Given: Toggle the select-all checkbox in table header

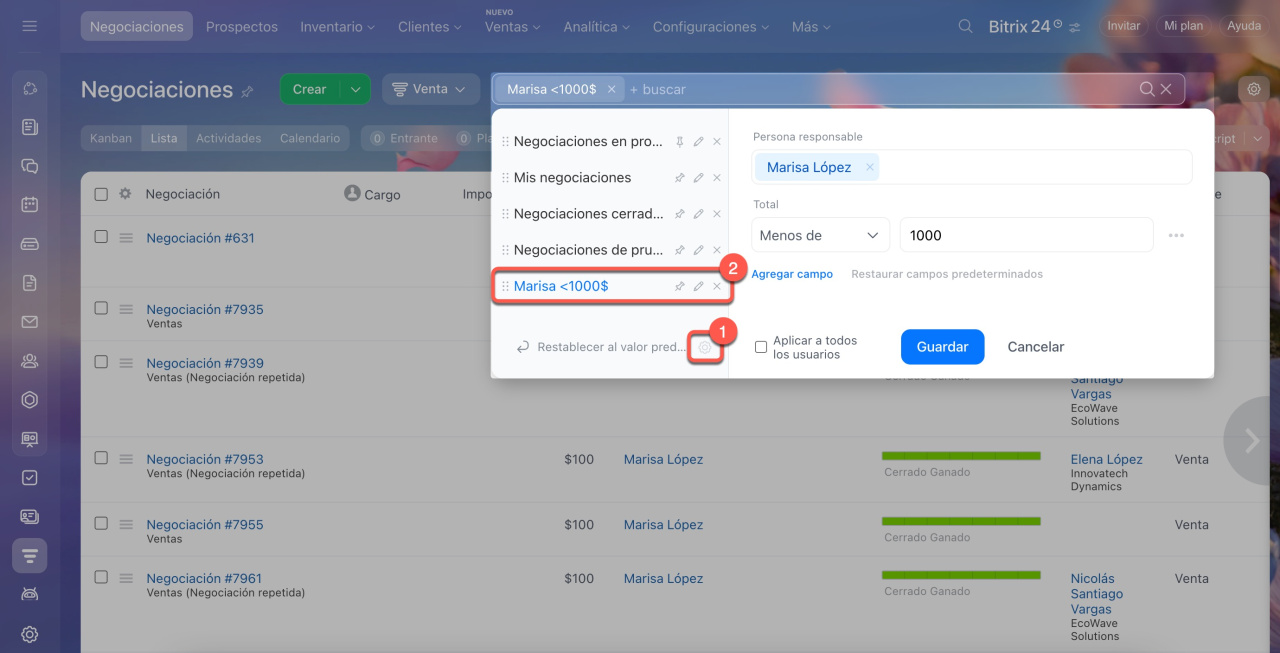Looking at the screenshot, I should click(101, 194).
